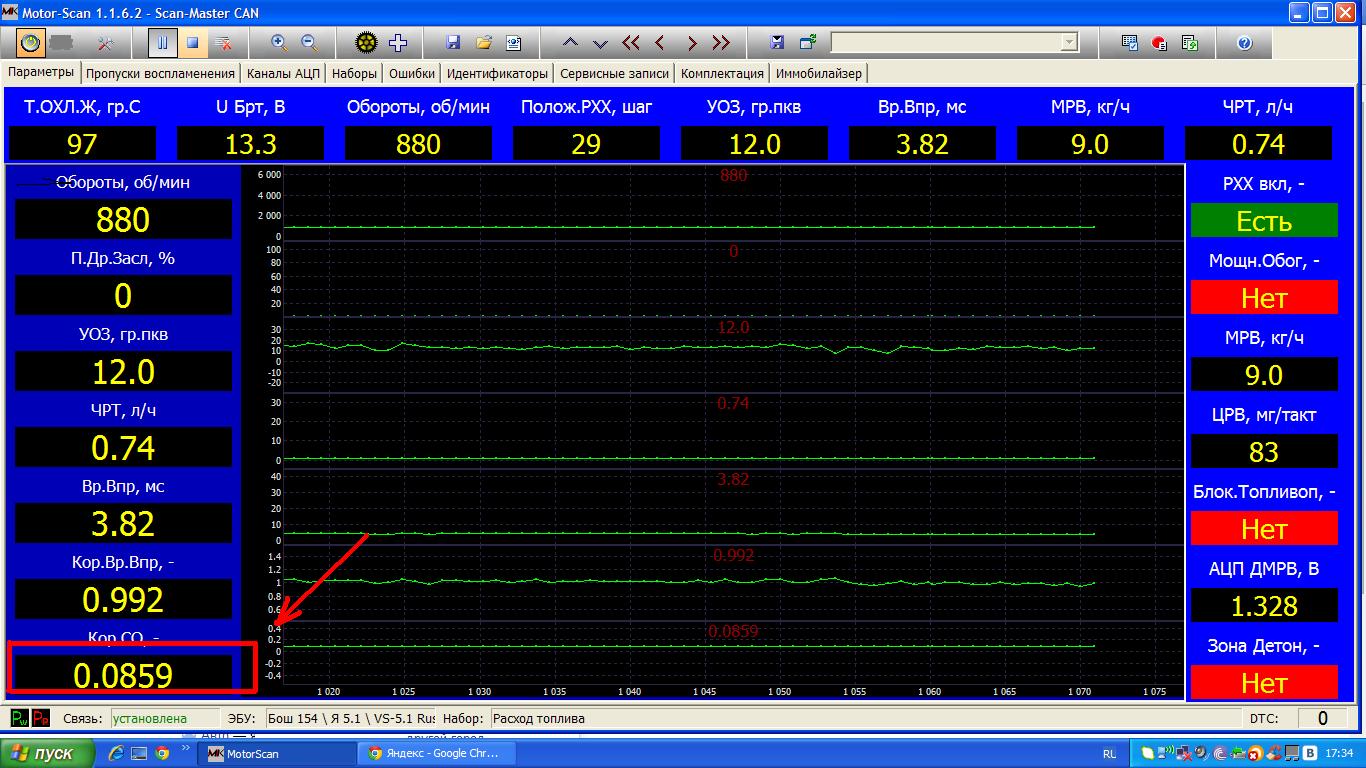Open the help question mark icon

pos(1245,43)
